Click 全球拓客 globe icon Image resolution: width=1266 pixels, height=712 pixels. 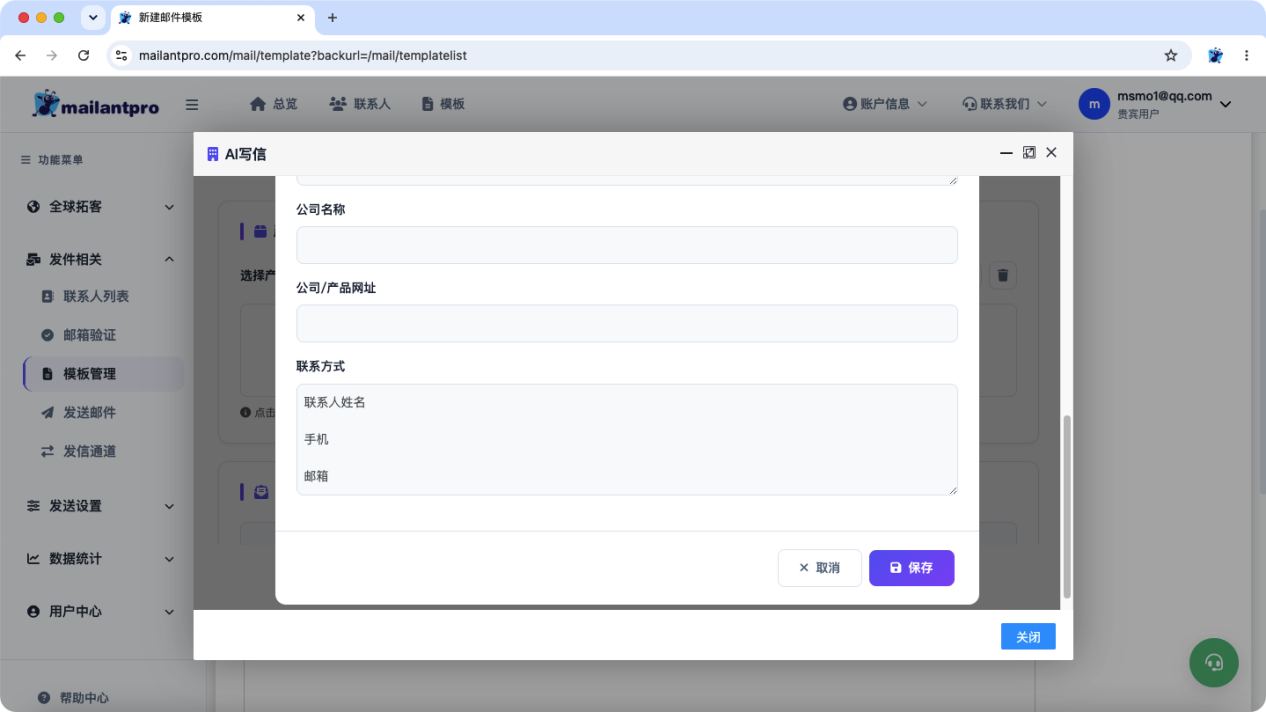(x=33, y=207)
